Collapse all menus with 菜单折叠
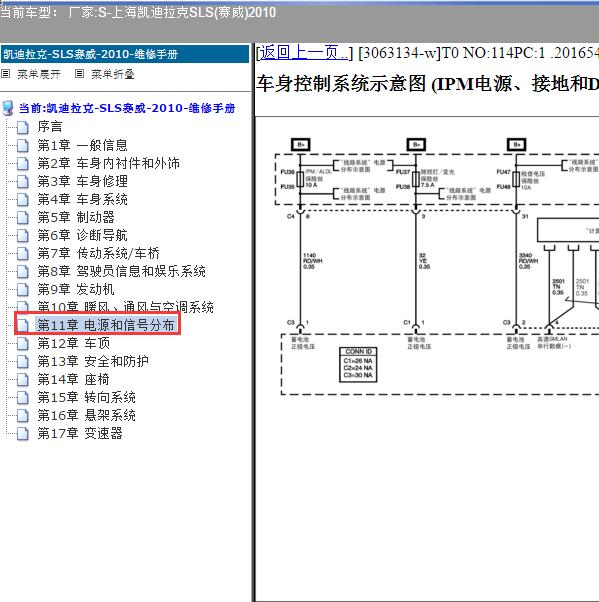 [x=113, y=74]
